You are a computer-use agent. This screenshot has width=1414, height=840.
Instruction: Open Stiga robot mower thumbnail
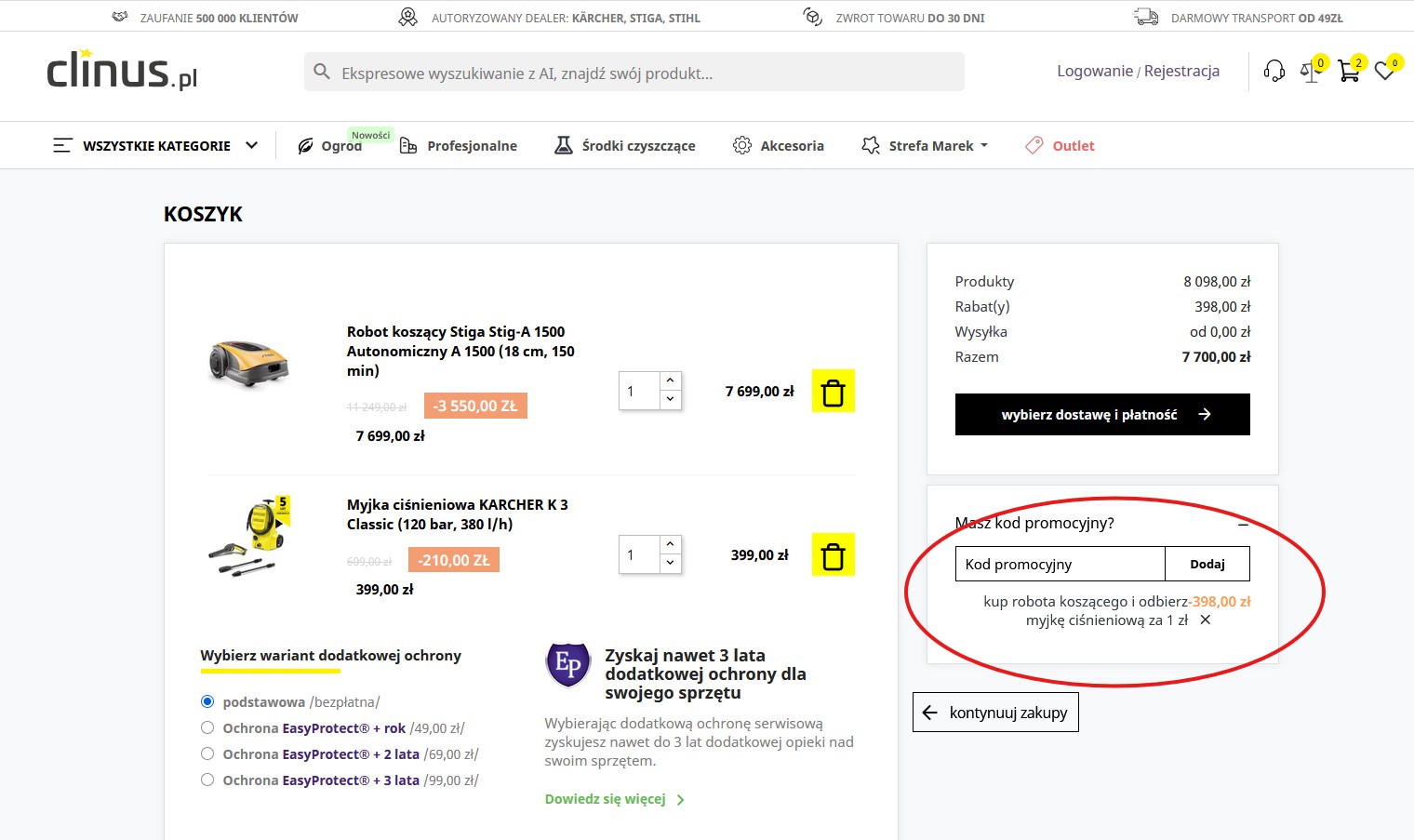click(249, 364)
